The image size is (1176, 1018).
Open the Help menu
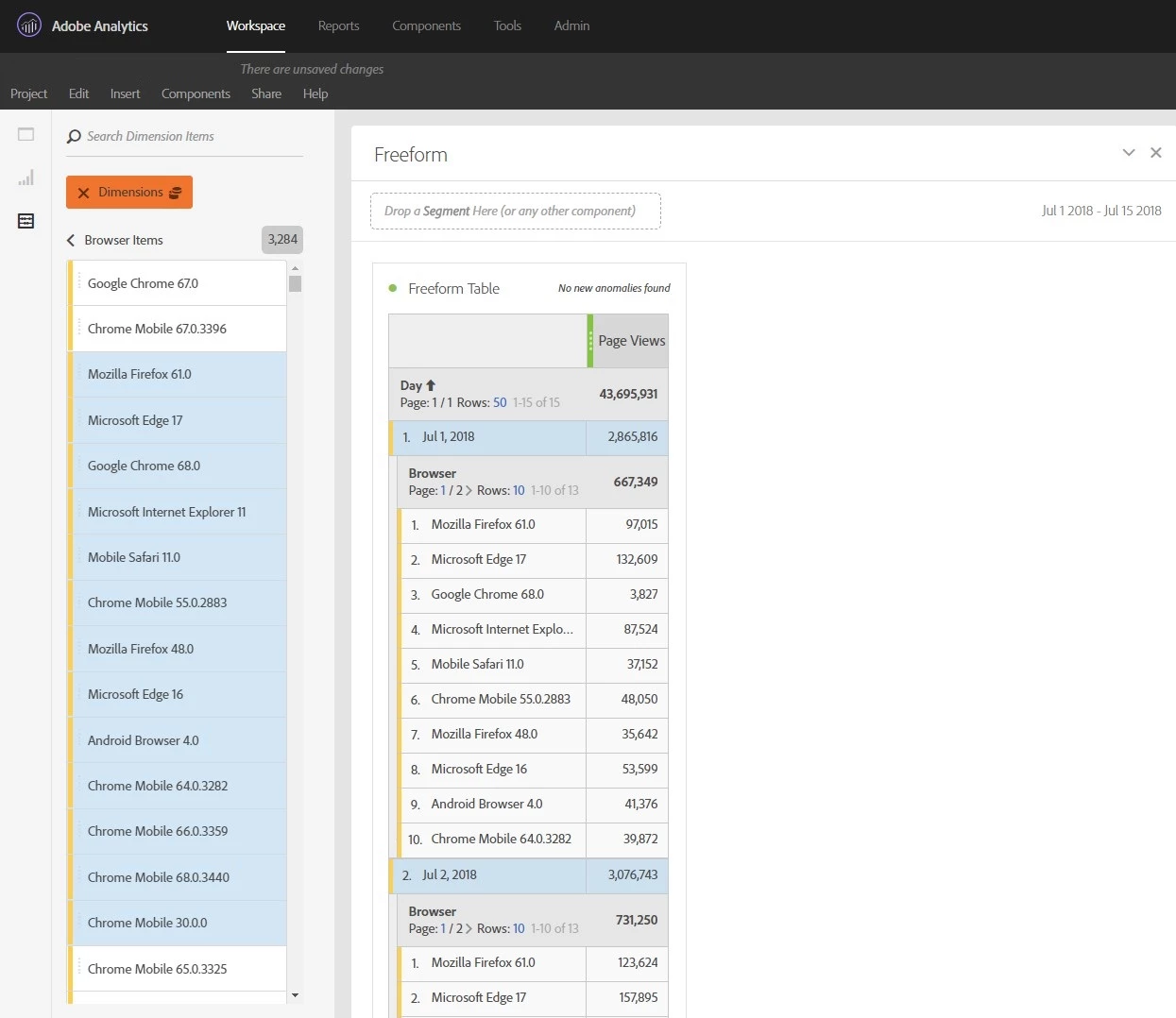(315, 93)
